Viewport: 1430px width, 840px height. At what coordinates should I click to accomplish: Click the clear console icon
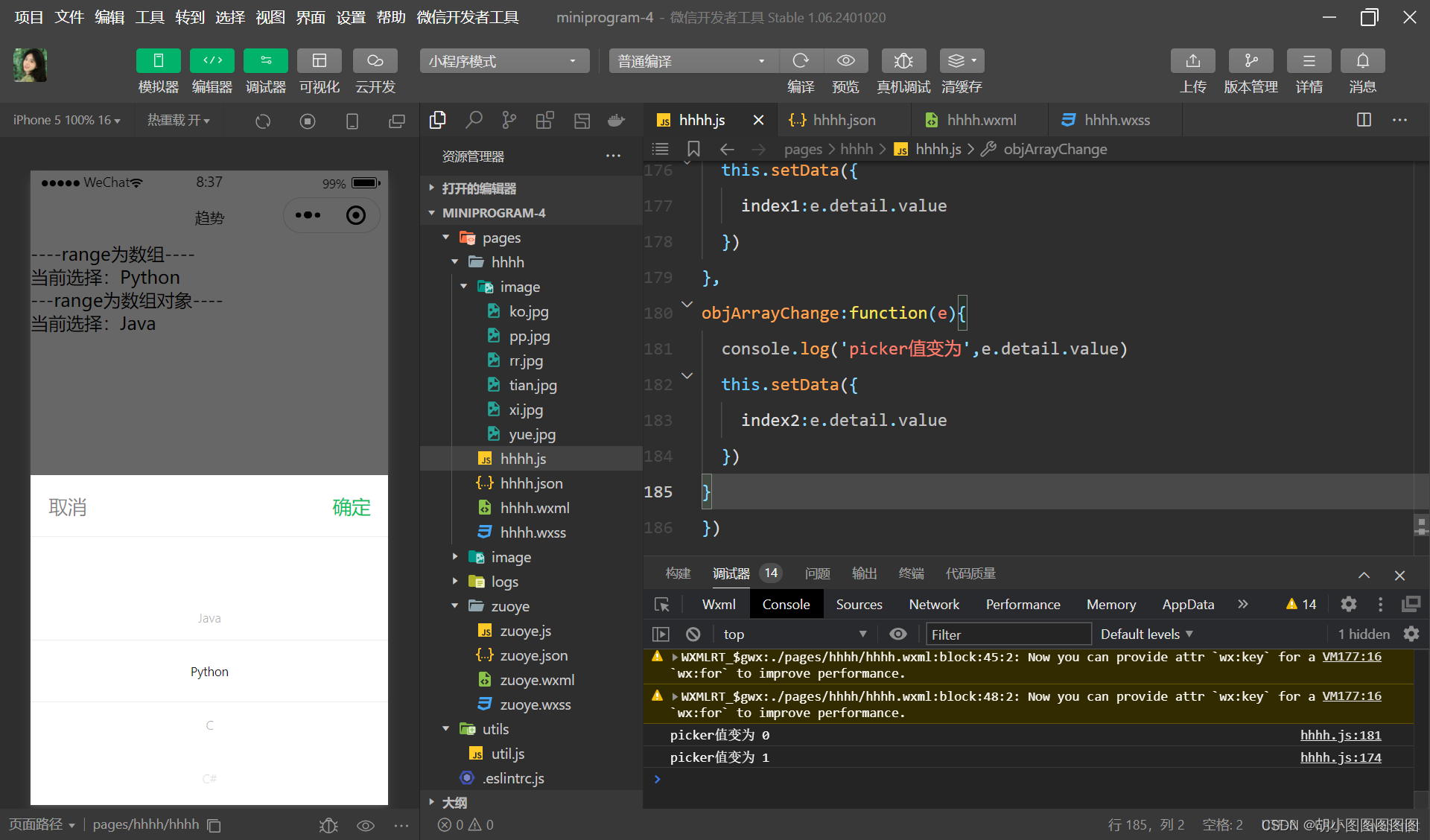click(x=693, y=634)
